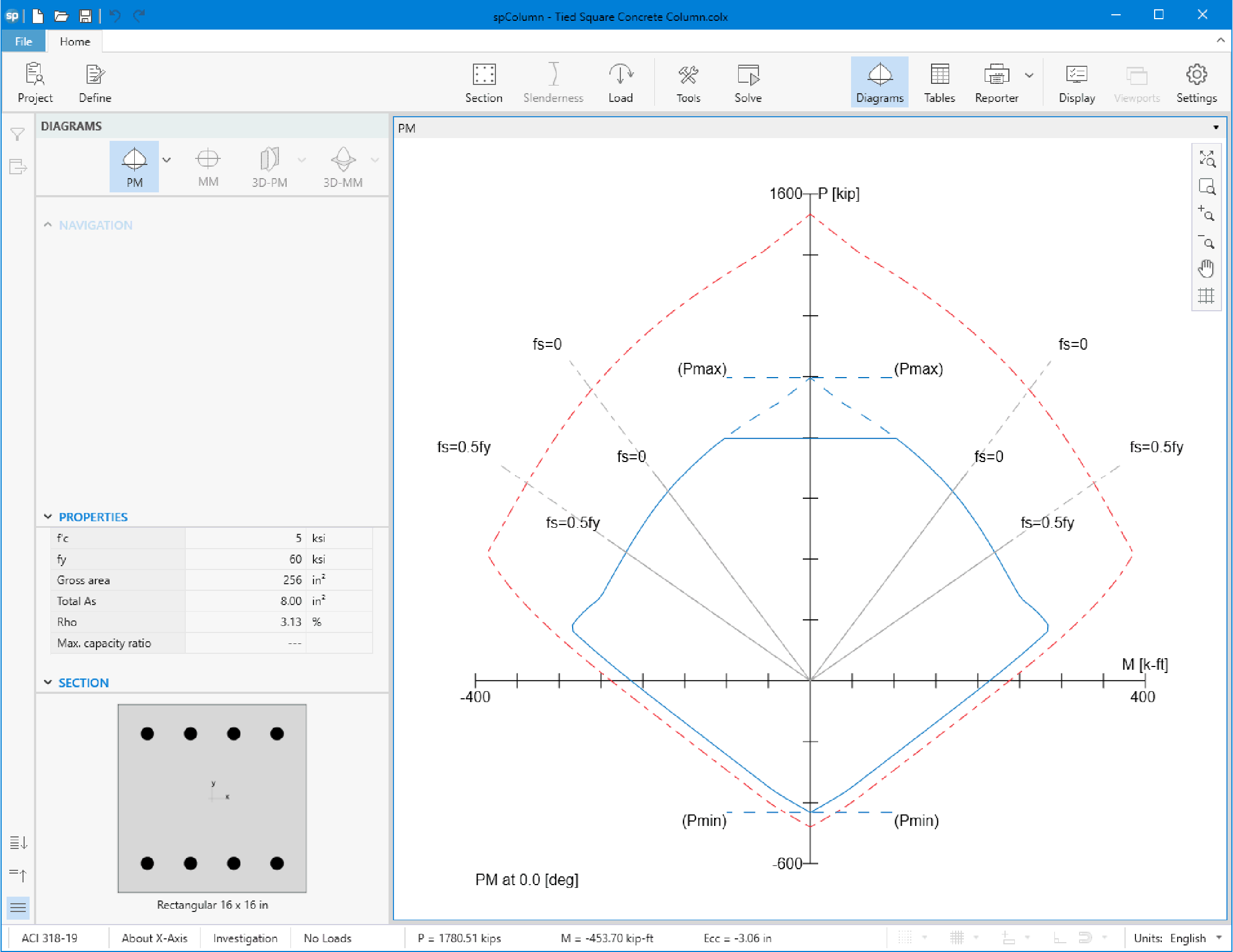This screenshot has width=1233, height=952.
Task: Open the Define ribbon command
Action: point(95,82)
